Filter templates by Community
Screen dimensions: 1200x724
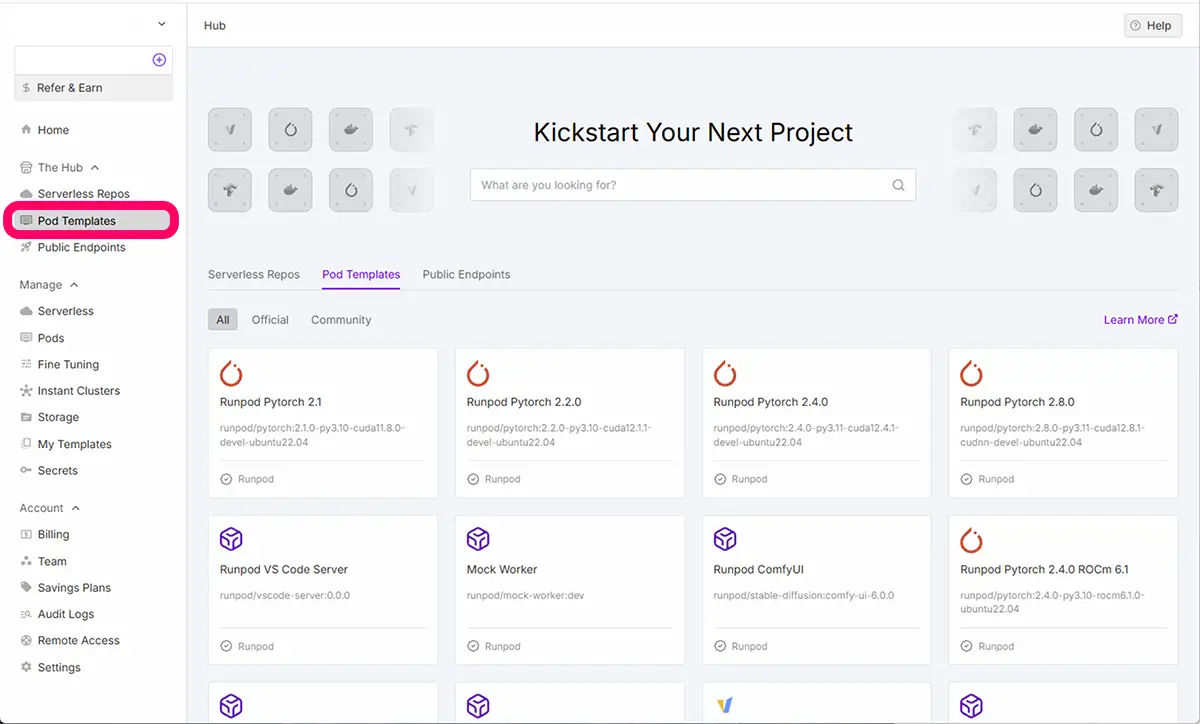[x=341, y=320]
